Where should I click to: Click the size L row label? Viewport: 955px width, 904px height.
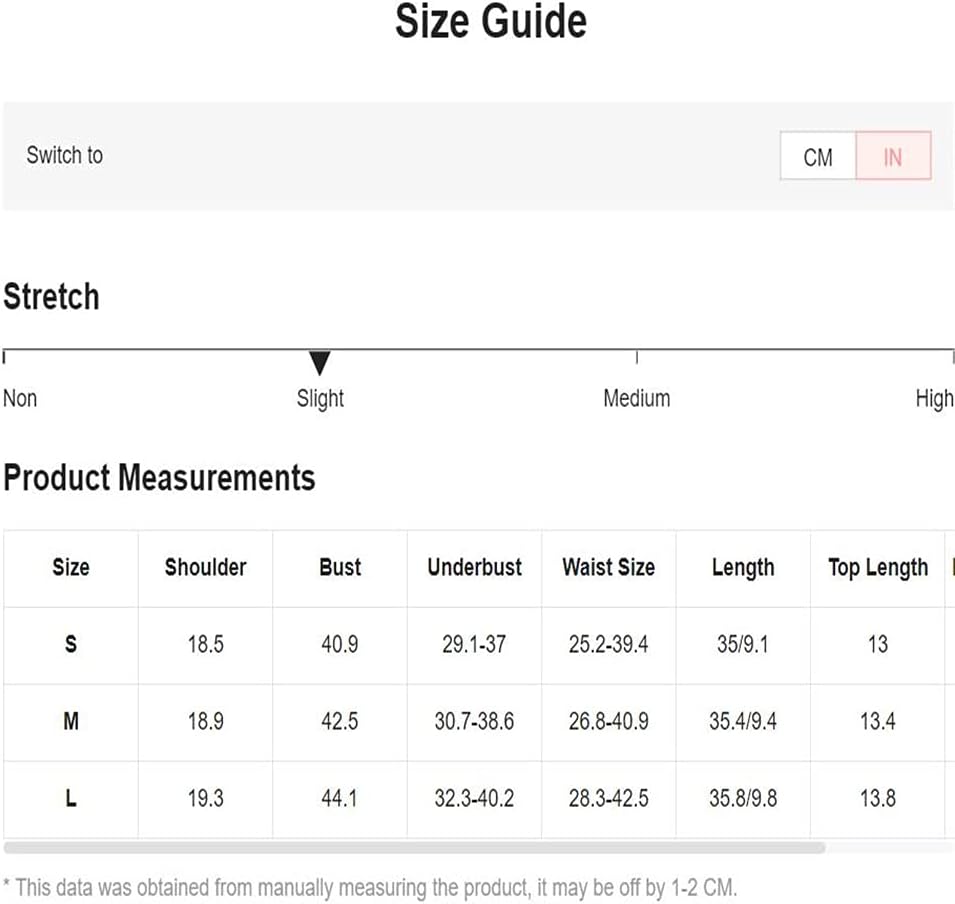point(71,798)
